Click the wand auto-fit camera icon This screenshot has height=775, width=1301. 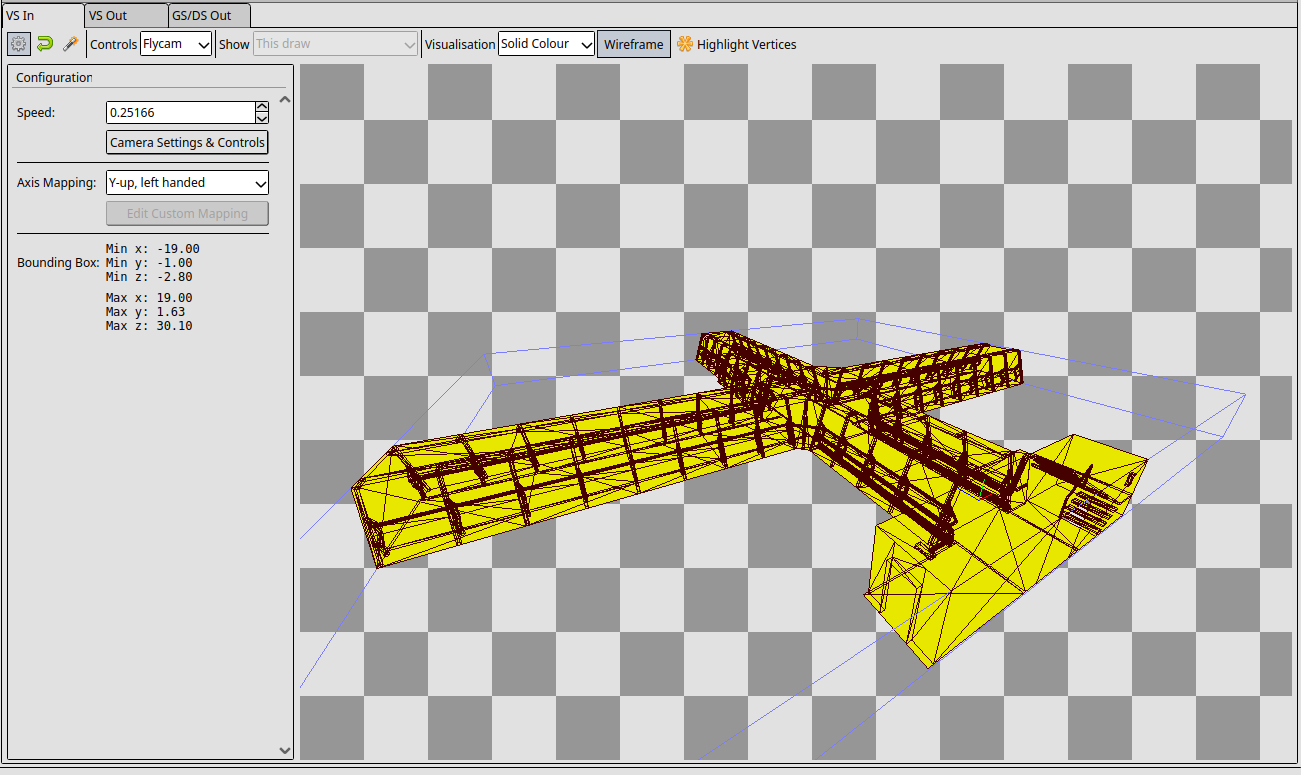pyautogui.click(x=70, y=44)
